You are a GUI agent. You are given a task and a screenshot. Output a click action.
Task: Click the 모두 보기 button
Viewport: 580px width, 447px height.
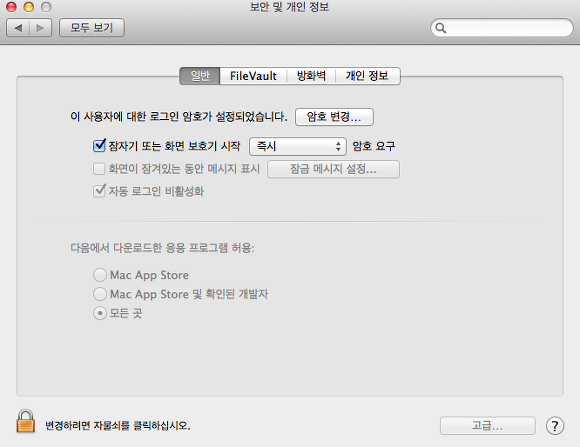(x=92, y=28)
